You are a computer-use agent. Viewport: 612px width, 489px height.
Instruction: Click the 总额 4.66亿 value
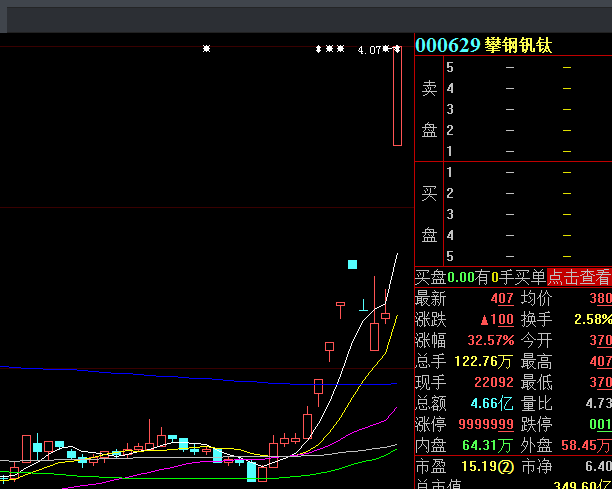coord(492,403)
